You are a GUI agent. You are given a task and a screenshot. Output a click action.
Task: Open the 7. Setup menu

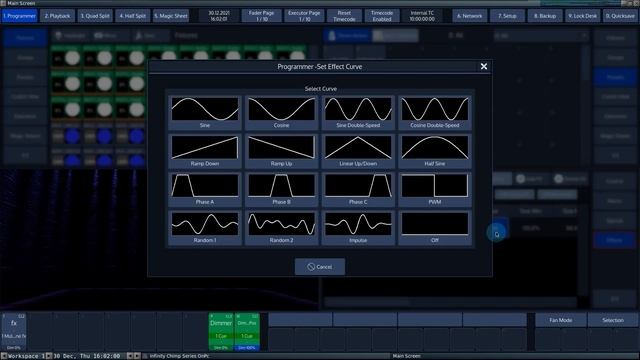click(507, 16)
